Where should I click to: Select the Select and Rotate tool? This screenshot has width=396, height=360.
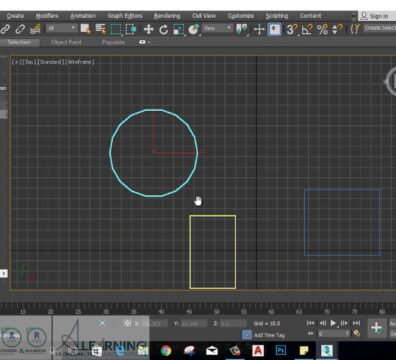point(163,29)
